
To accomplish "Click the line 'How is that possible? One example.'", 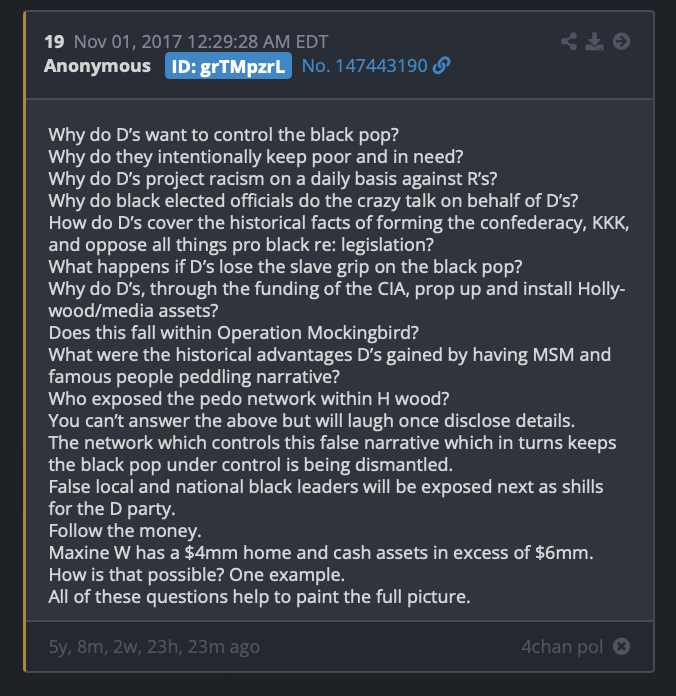I will pos(197,575).
